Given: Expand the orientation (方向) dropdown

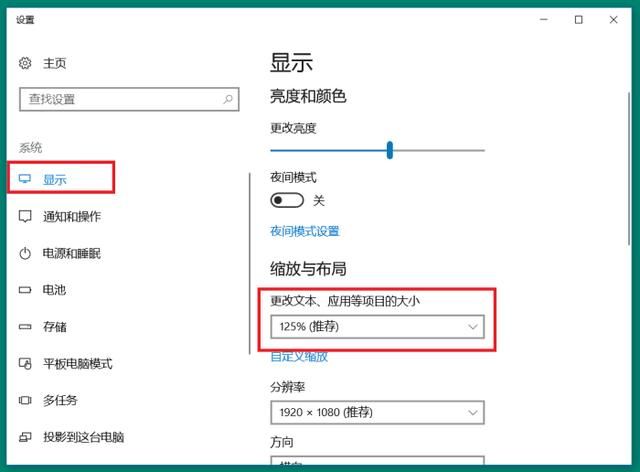Looking at the screenshot, I should click(377, 461).
